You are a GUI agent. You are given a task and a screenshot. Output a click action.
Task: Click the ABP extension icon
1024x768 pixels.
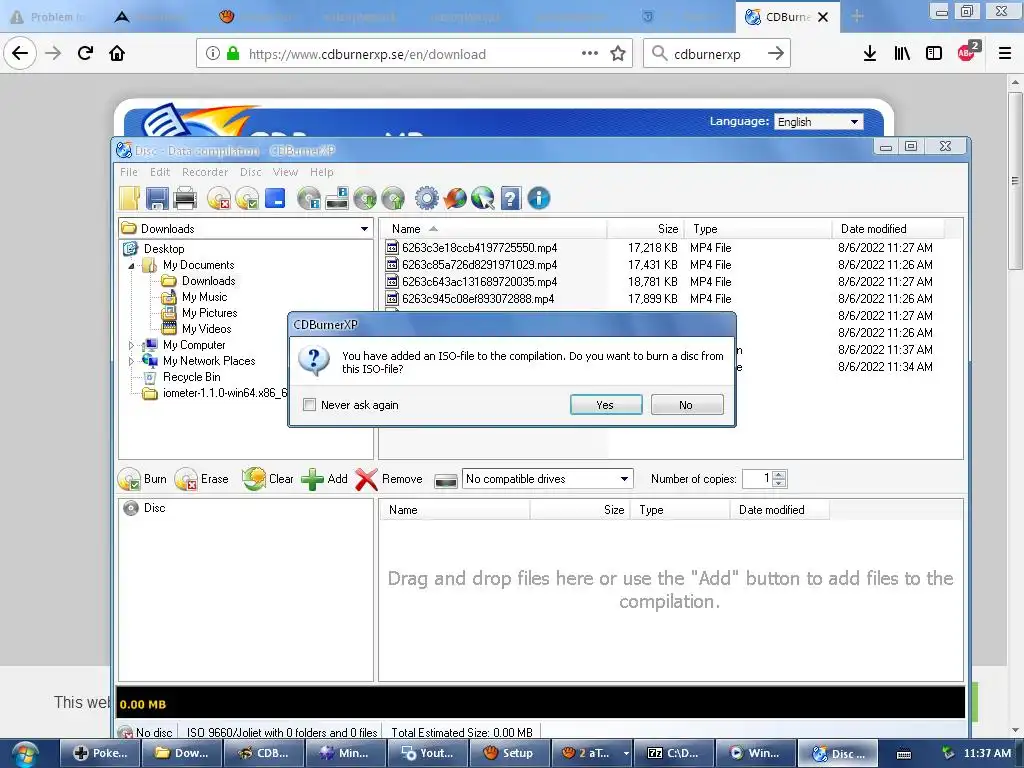point(968,52)
